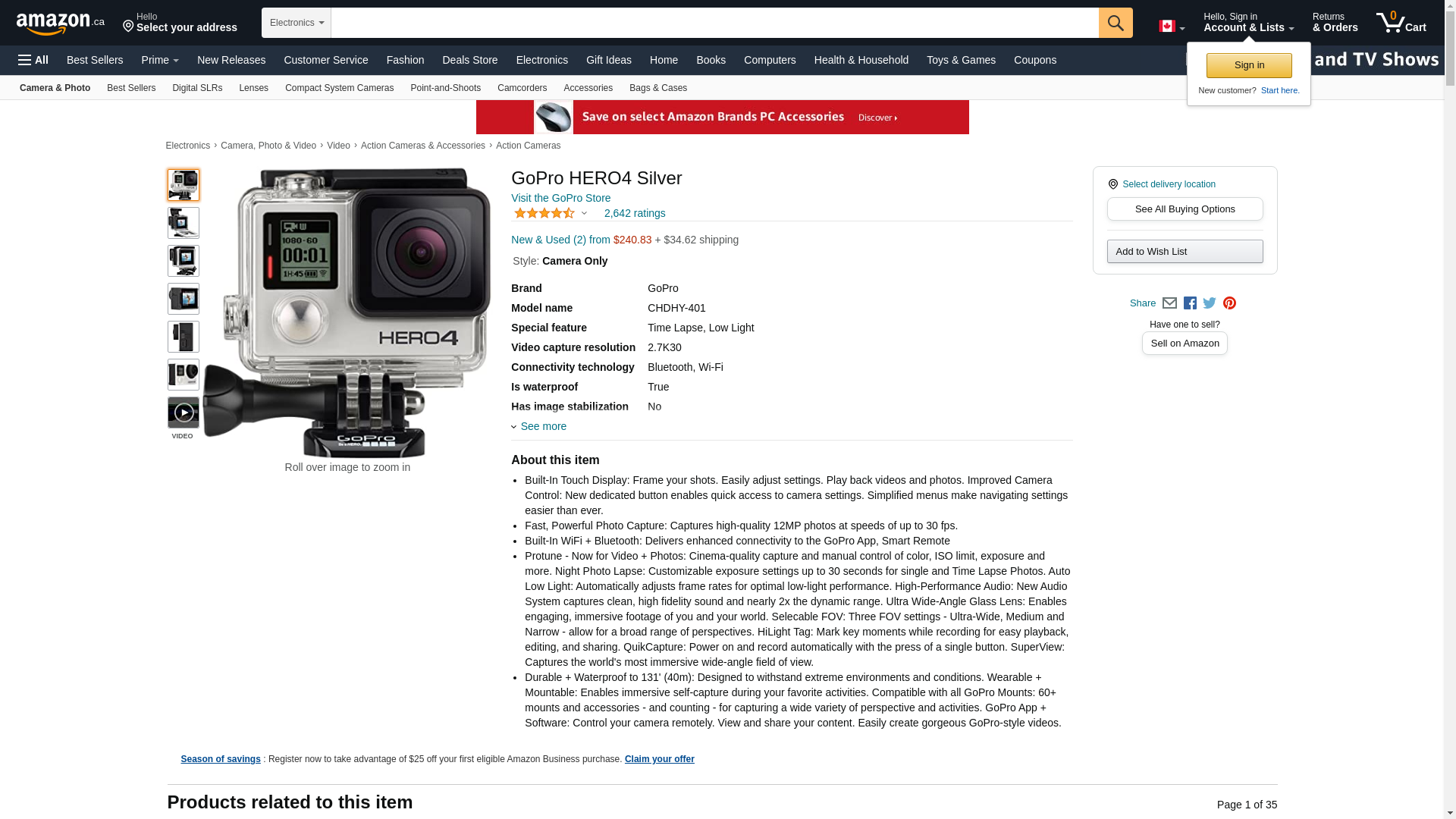
Task: Open Visit the GoPro Store link
Action: (560, 198)
